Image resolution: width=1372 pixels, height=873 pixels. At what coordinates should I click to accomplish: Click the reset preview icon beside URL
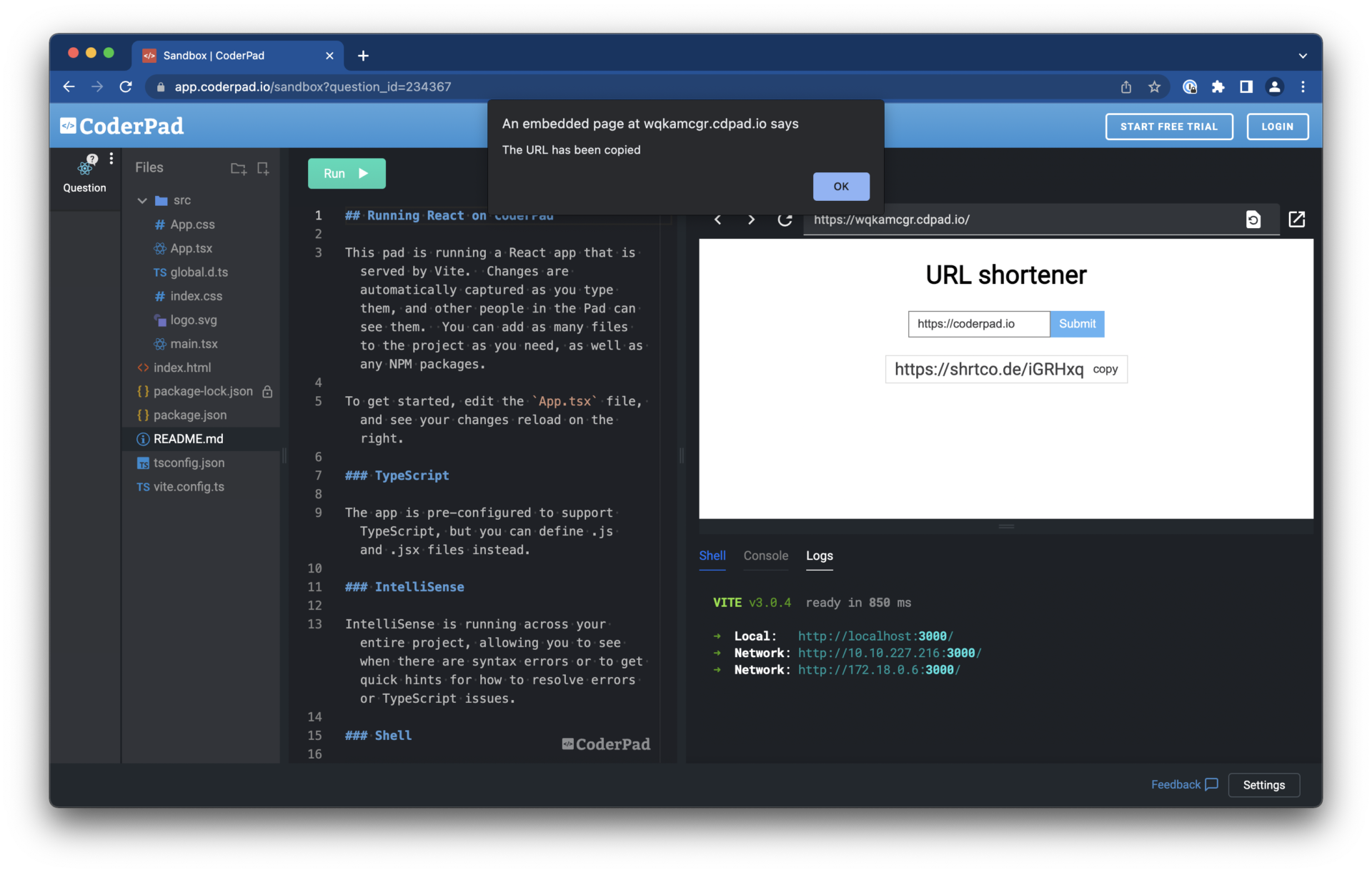coord(1253,220)
